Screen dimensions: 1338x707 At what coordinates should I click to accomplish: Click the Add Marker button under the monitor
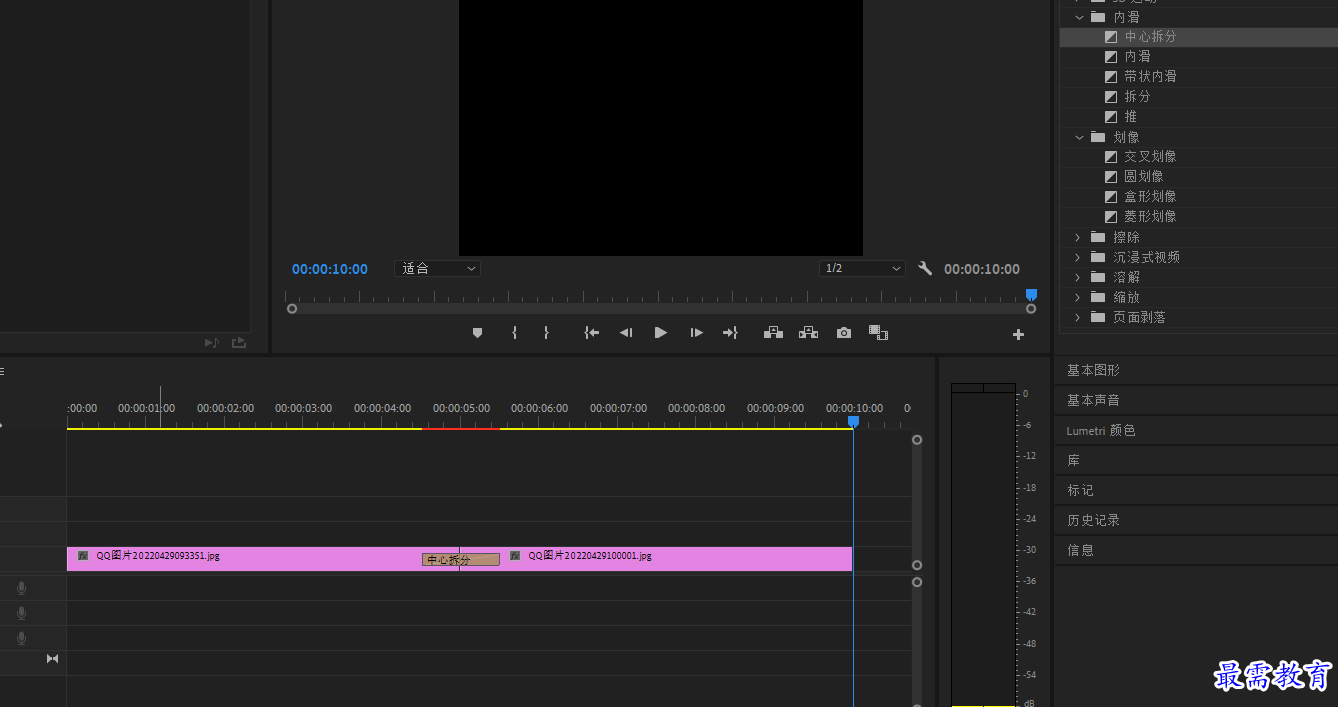click(x=477, y=333)
